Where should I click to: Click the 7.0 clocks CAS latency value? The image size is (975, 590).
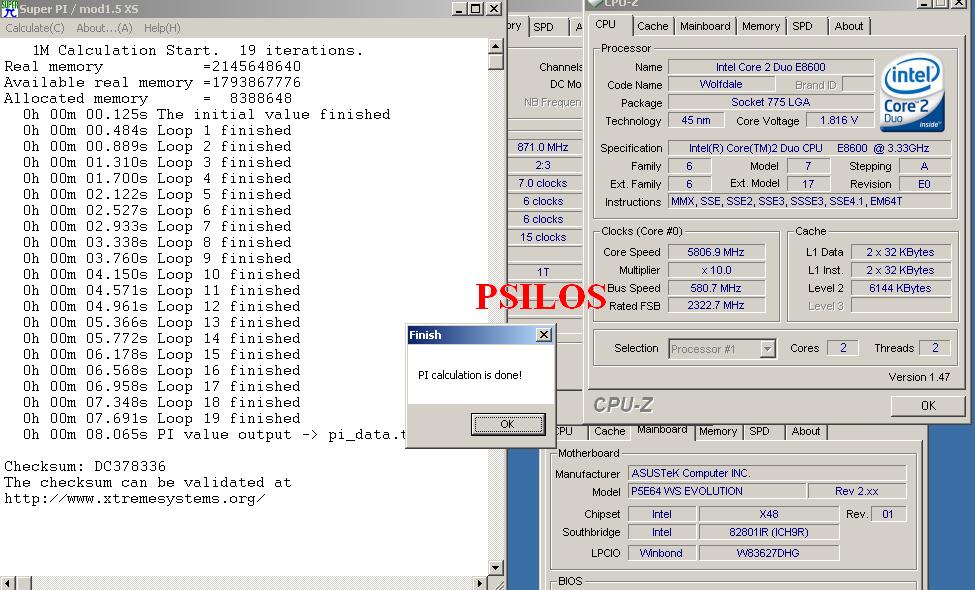point(543,183)
